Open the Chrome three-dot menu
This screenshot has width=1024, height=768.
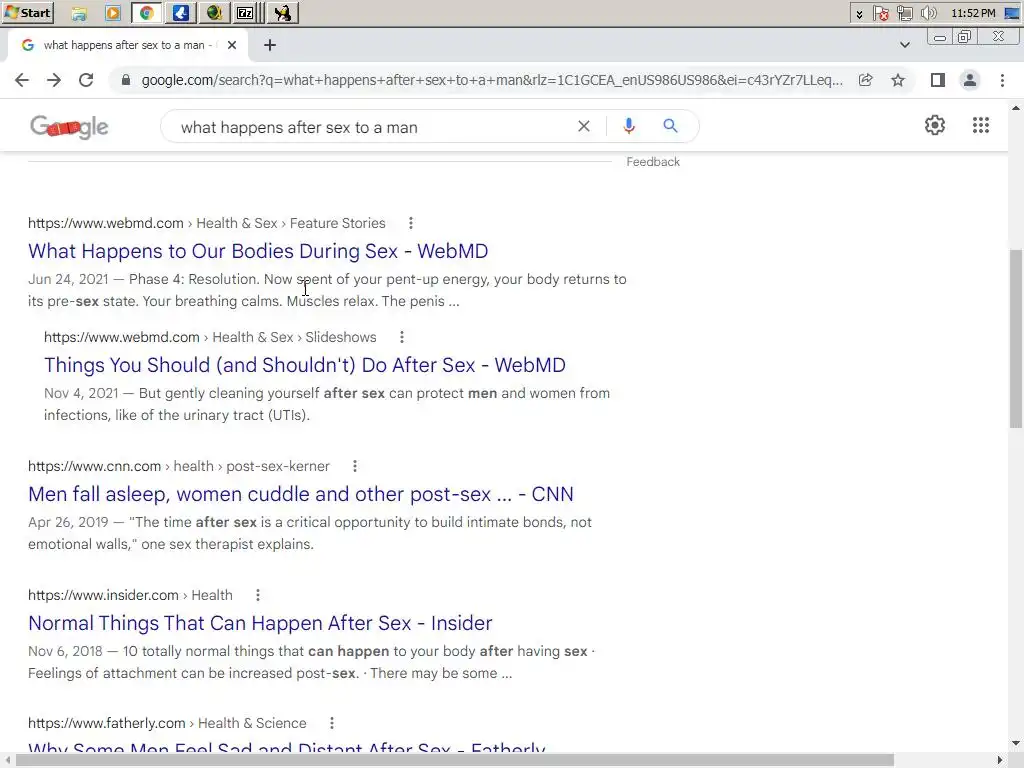(x=1002, y=80)
